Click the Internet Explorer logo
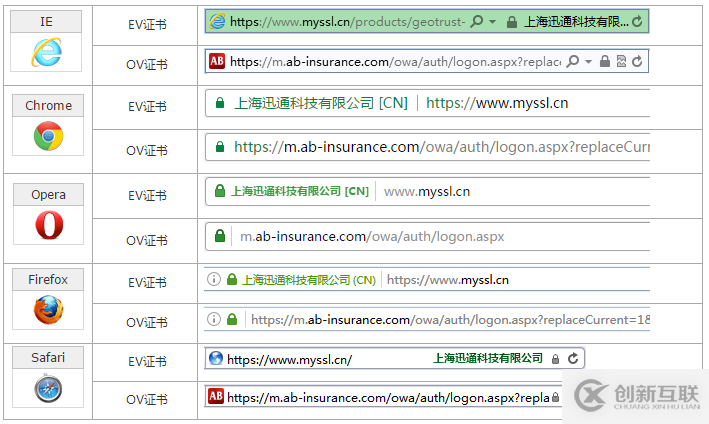709x424 pixels. tap(46, 52)
